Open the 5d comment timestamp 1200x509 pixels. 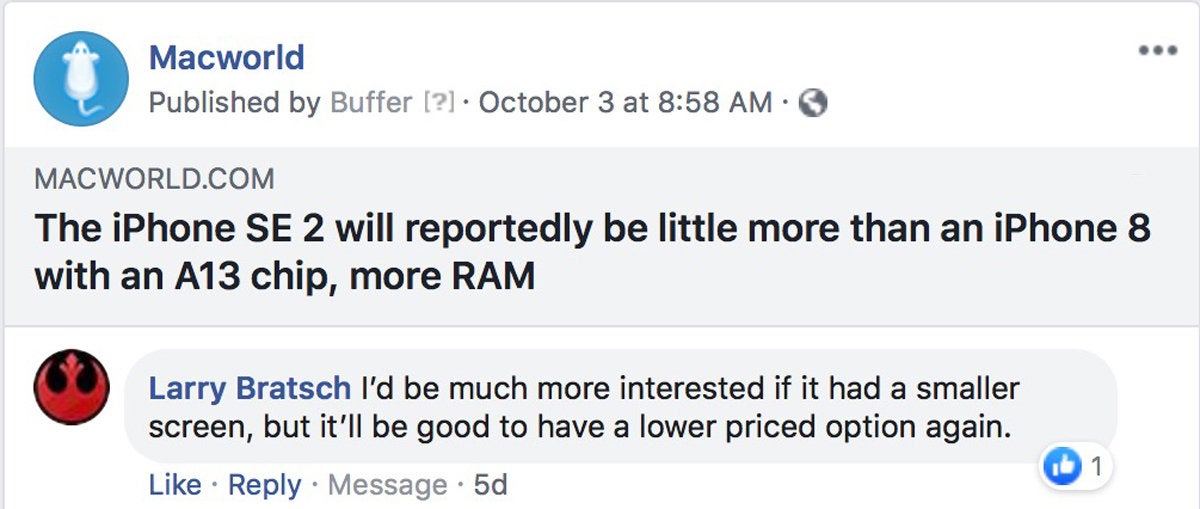[490, 485]
